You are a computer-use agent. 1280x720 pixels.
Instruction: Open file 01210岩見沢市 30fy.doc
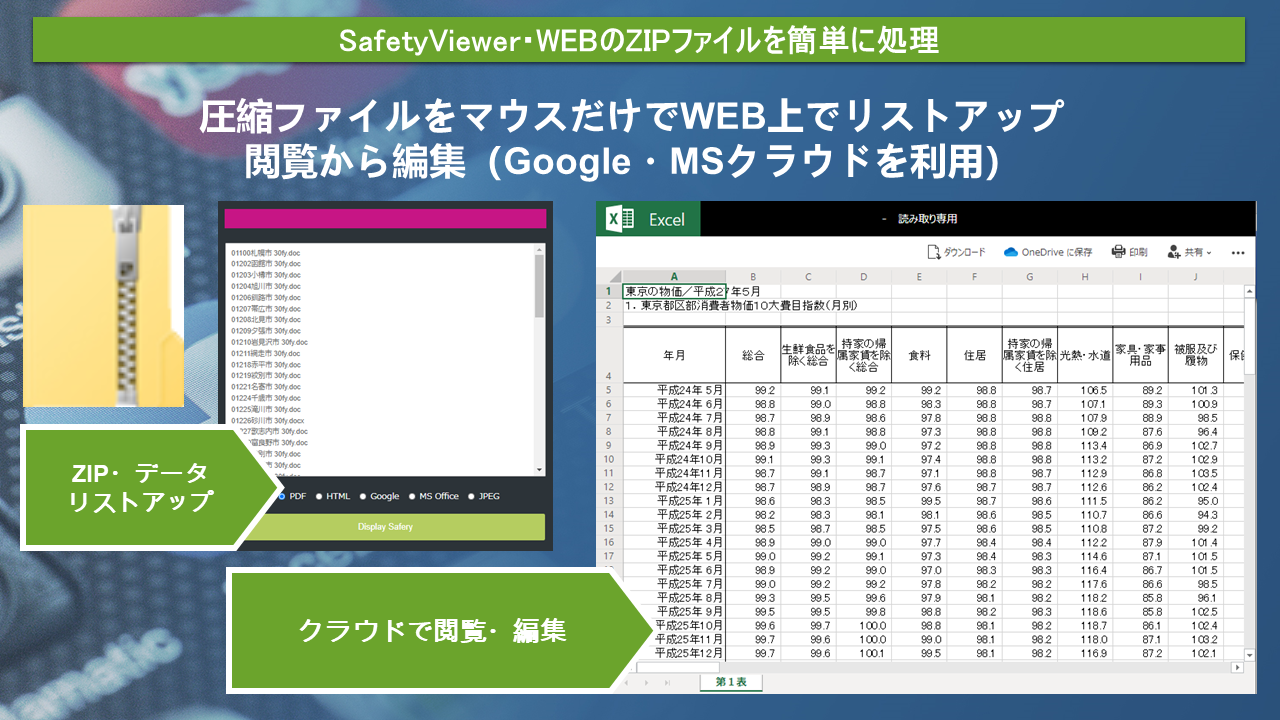click(x=269, y=342)
